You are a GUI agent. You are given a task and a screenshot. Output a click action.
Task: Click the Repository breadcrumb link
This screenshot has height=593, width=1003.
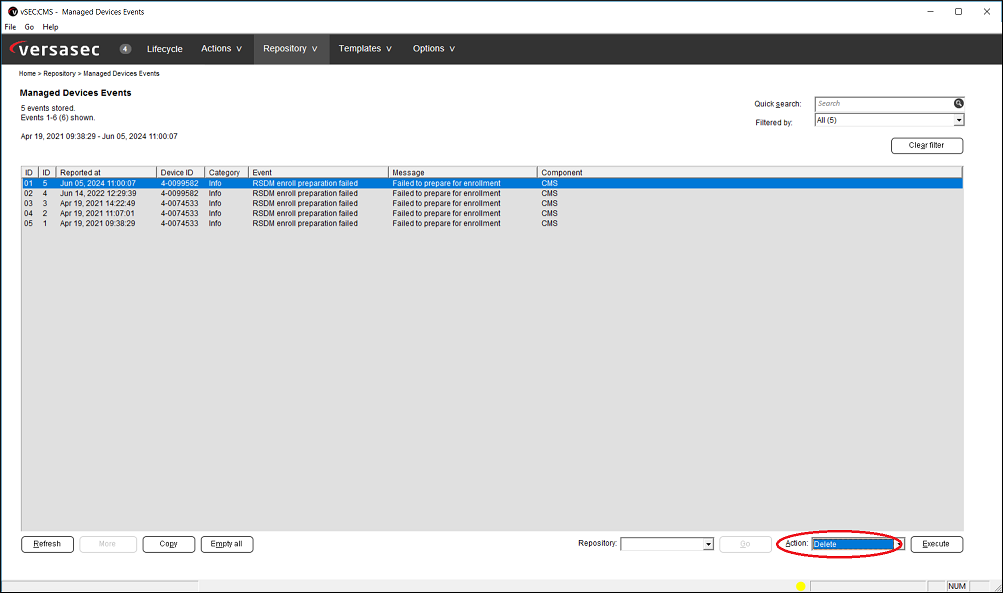(59, 74)
